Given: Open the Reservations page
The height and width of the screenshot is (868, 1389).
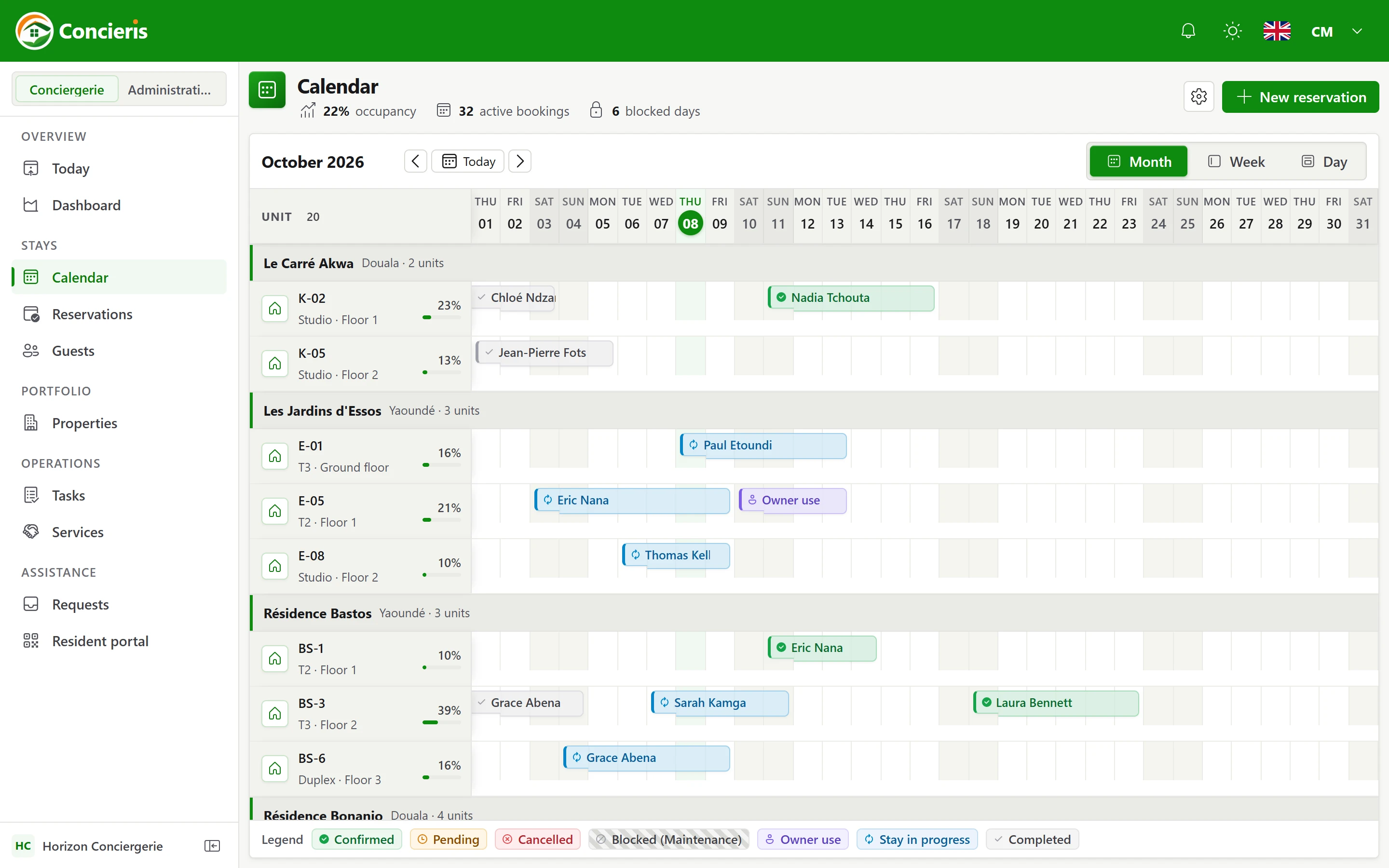Looking at the screenshot, I should pyautogui.click(x=119, y=314).
